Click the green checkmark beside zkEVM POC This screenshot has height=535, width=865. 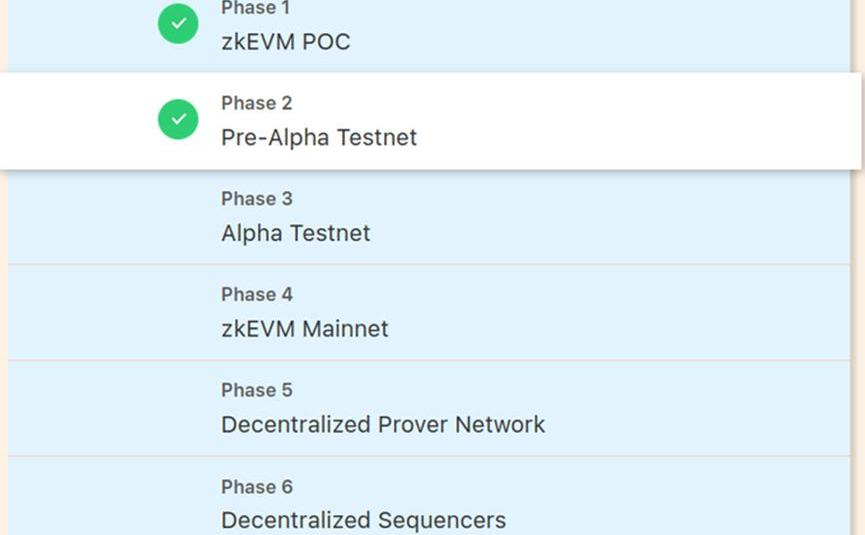(178, 23)
